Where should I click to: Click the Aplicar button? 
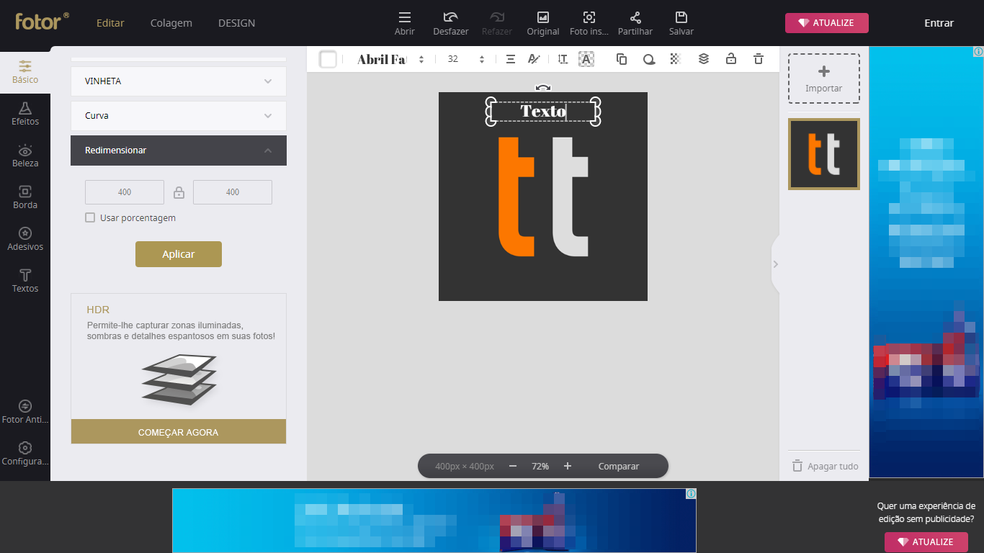(x=178, y=254)
